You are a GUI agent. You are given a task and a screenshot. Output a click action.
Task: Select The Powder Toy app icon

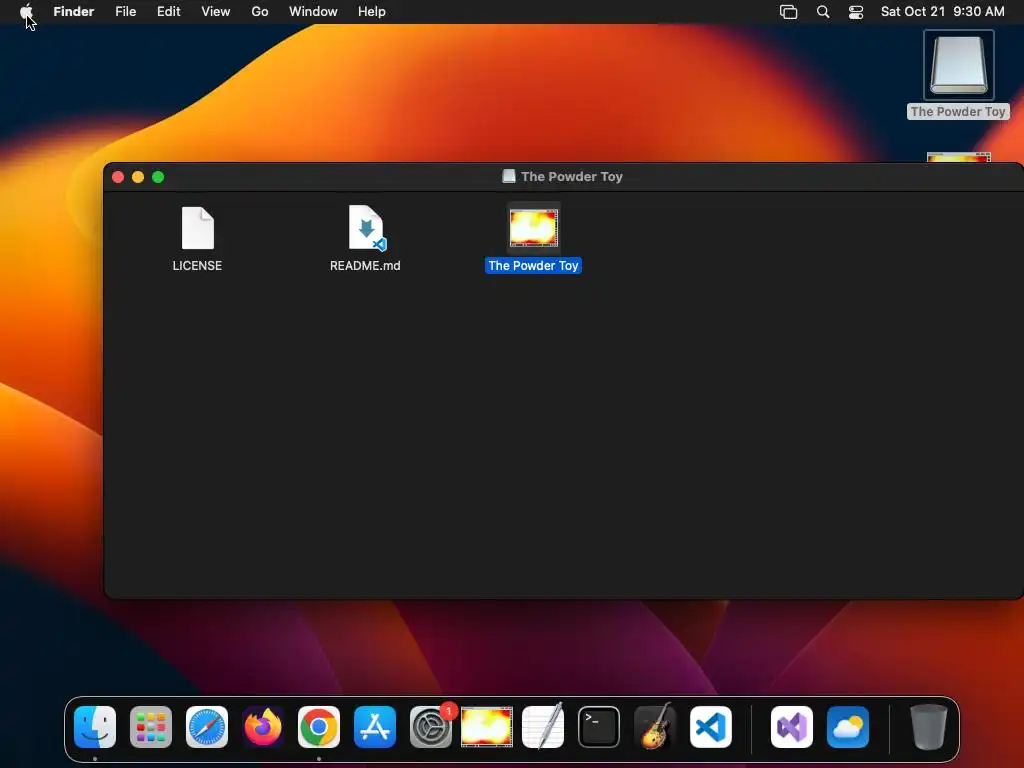click(534, 228)
